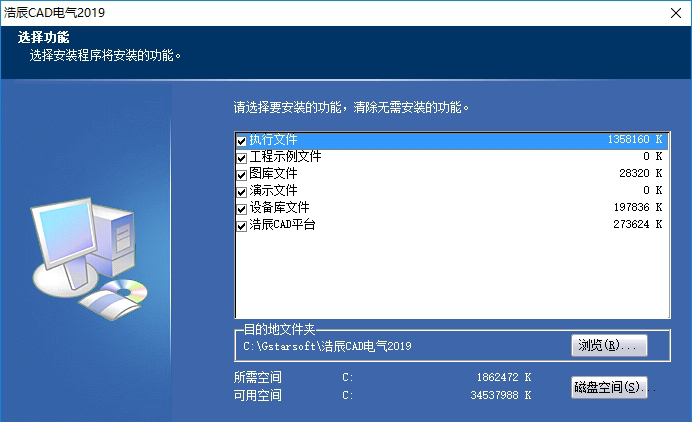Click the 浏览(R)... button

click(x=609, y=345)
